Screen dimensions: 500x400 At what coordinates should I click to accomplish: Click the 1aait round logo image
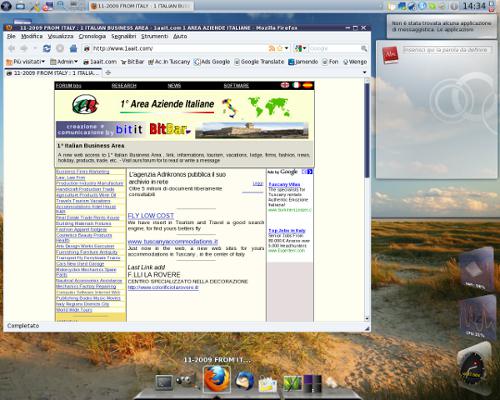point(85,105)
